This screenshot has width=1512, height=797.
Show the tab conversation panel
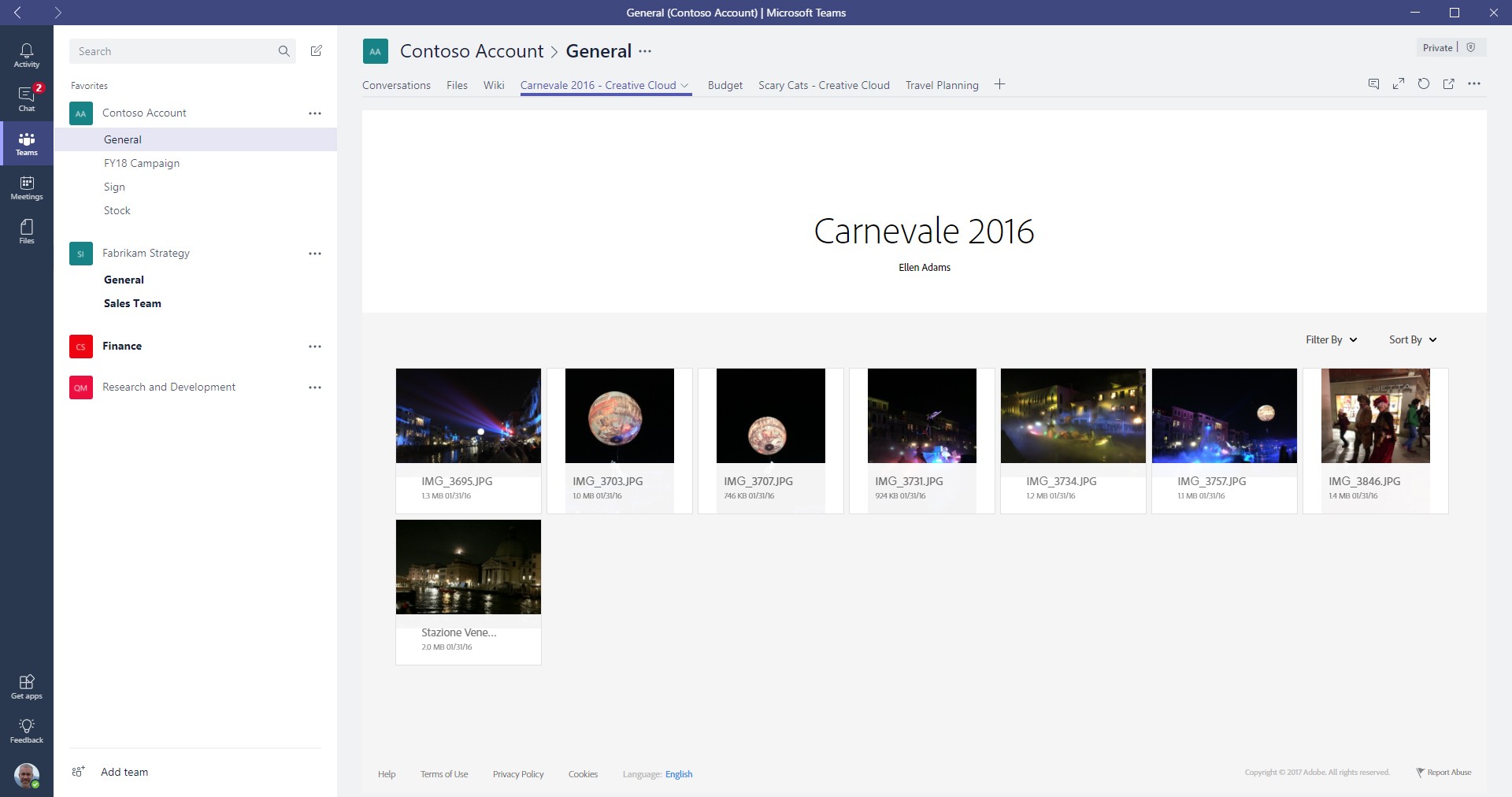pyautogui.click(x=1373, y=84)
